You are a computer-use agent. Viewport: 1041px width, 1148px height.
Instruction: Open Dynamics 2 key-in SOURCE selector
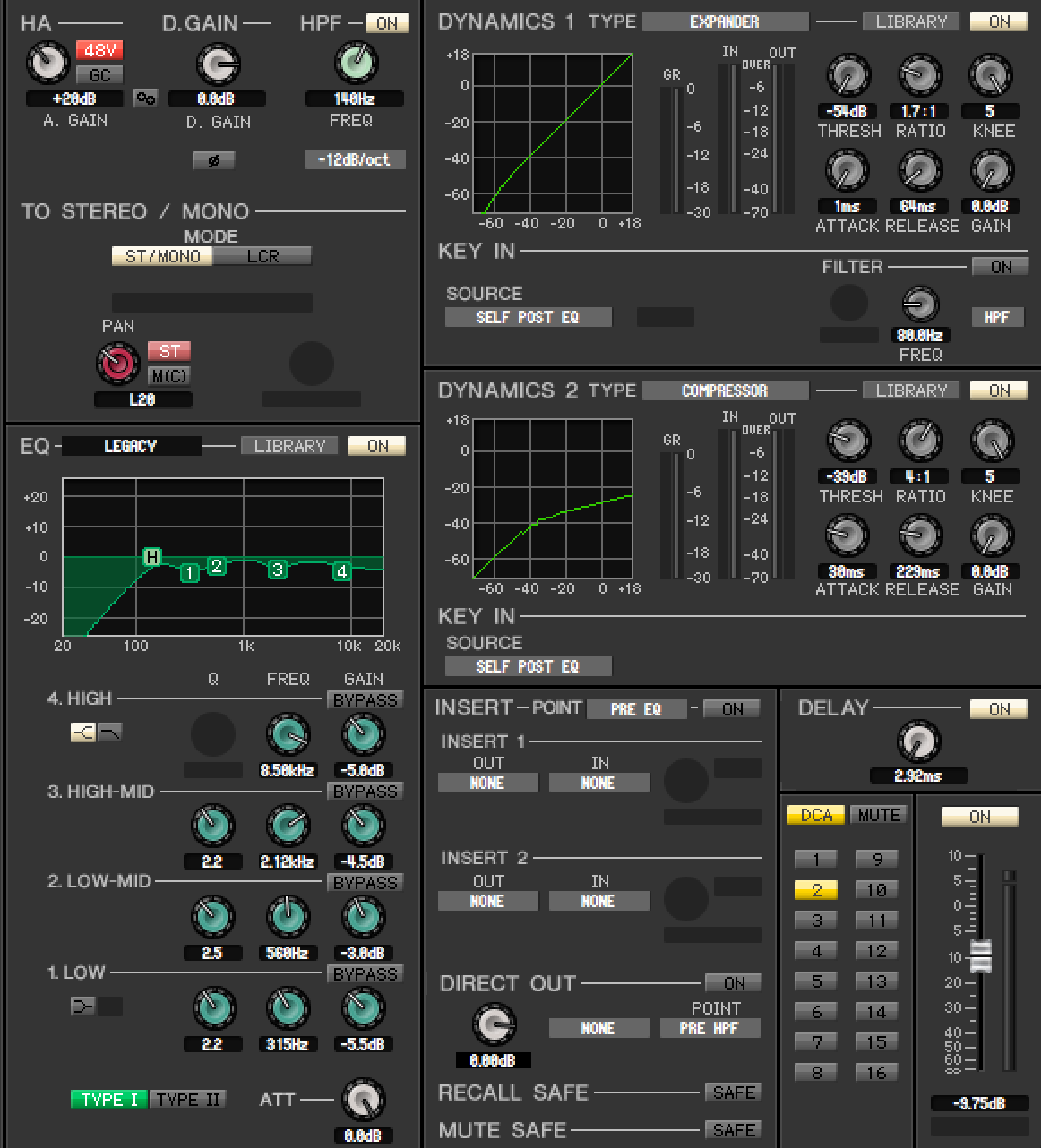(529, 666)
